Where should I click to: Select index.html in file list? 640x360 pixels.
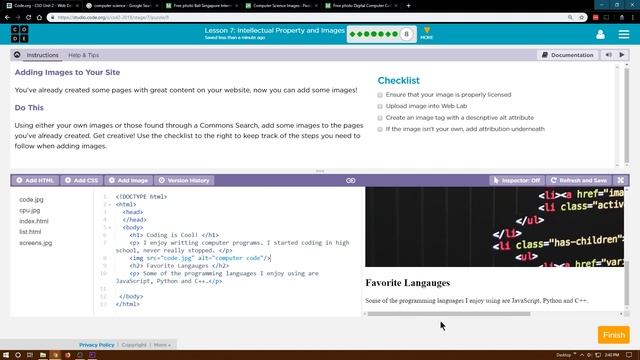coord(34,221)
